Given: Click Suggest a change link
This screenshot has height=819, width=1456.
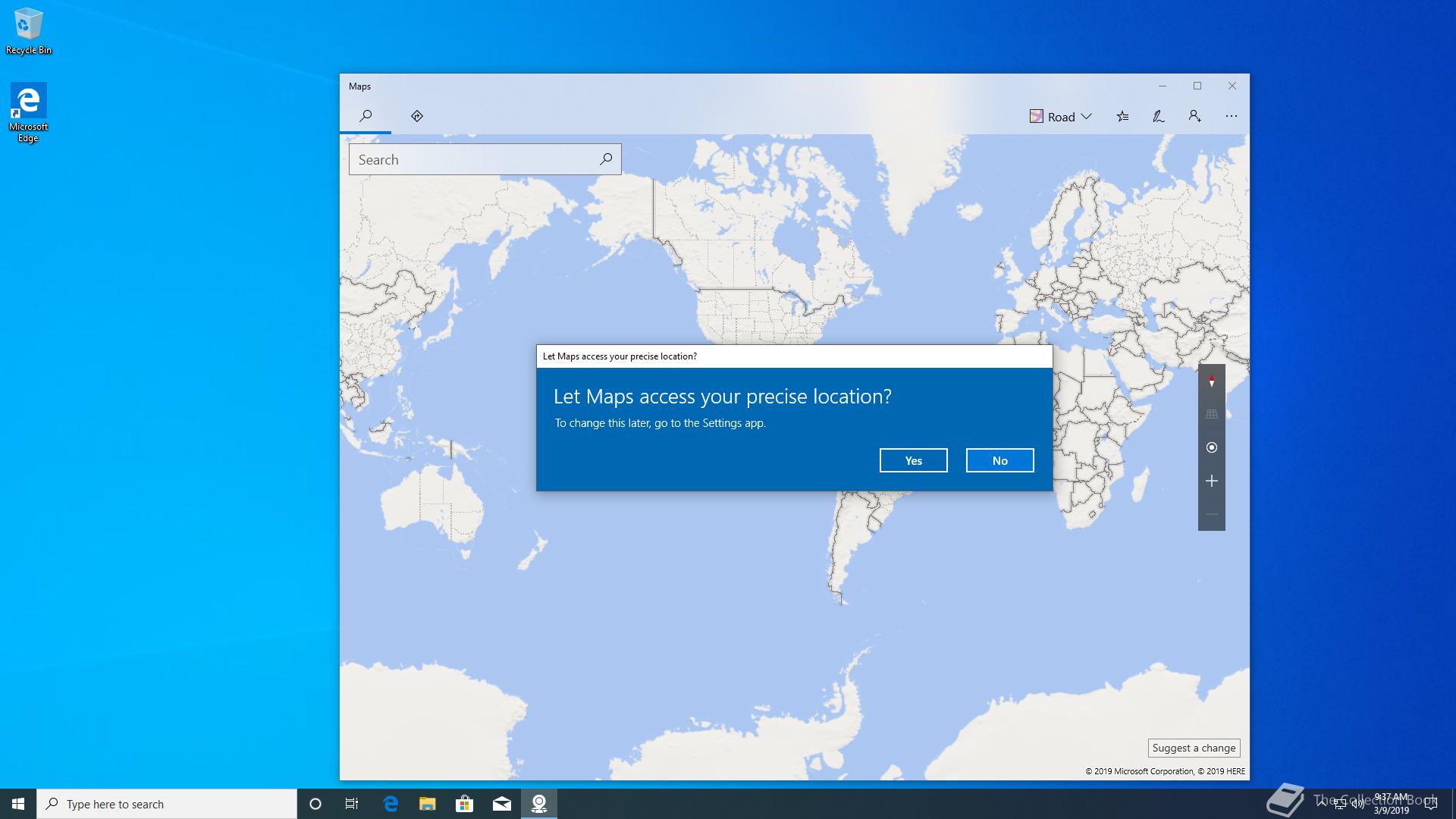Looking at the screenshot, I should (x=1194, y=748).
